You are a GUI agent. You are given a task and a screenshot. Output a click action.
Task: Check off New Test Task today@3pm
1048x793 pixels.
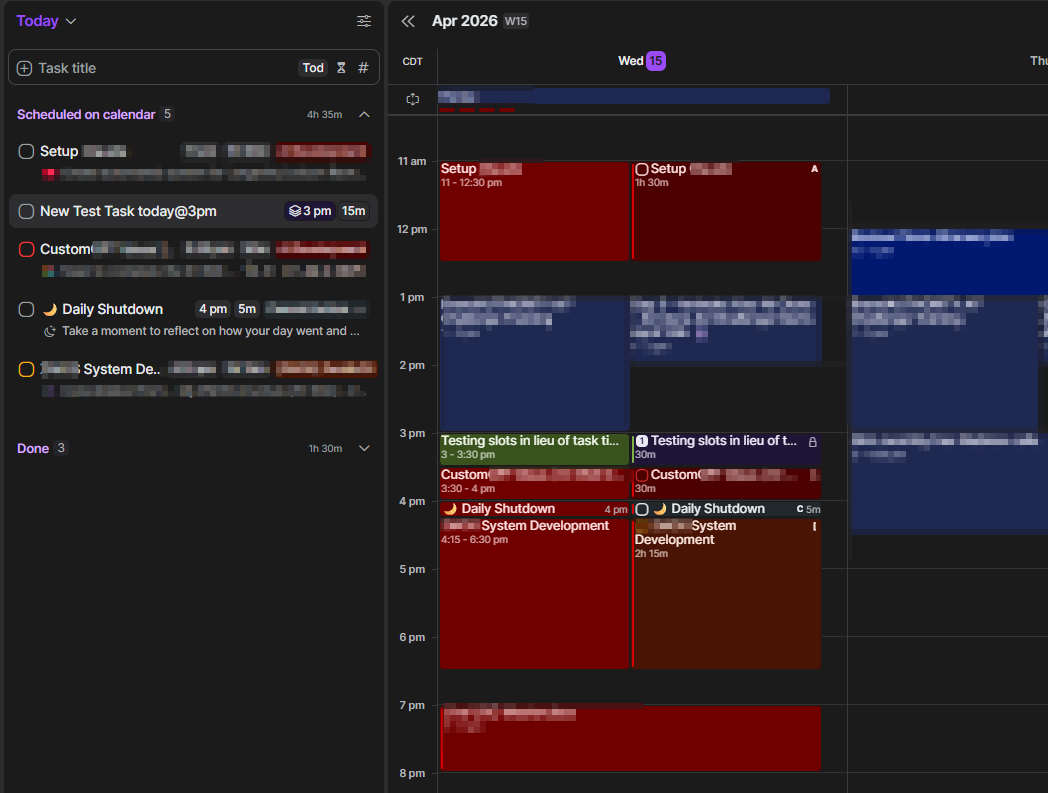(x=26, y=212)
